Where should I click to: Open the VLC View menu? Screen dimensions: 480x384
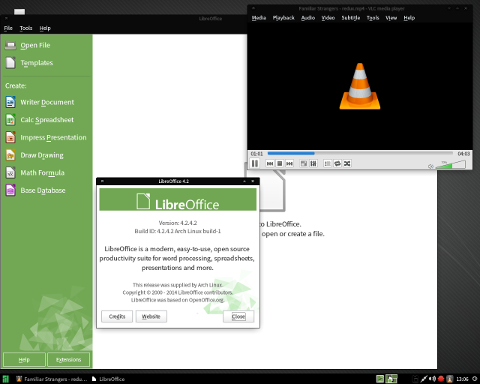coord(391,18)
